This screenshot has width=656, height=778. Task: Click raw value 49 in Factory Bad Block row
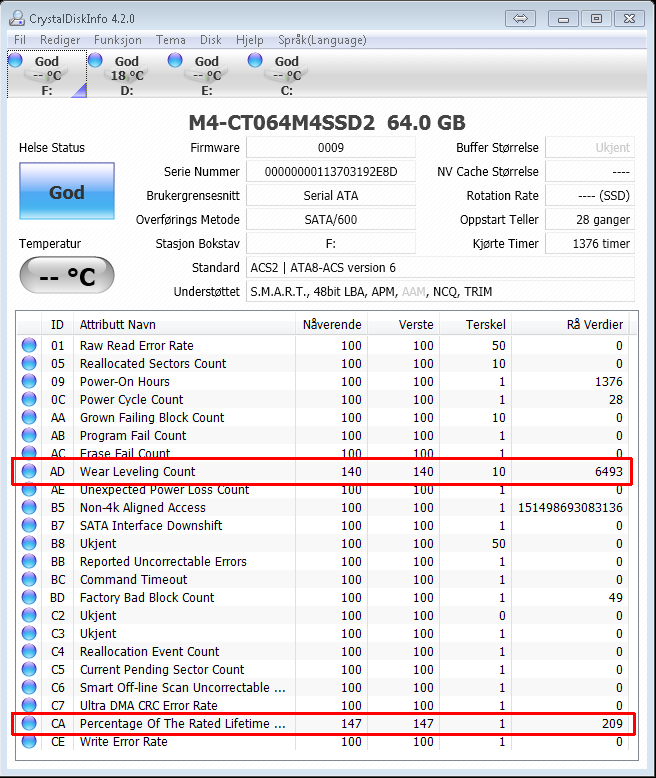[616, 597]
